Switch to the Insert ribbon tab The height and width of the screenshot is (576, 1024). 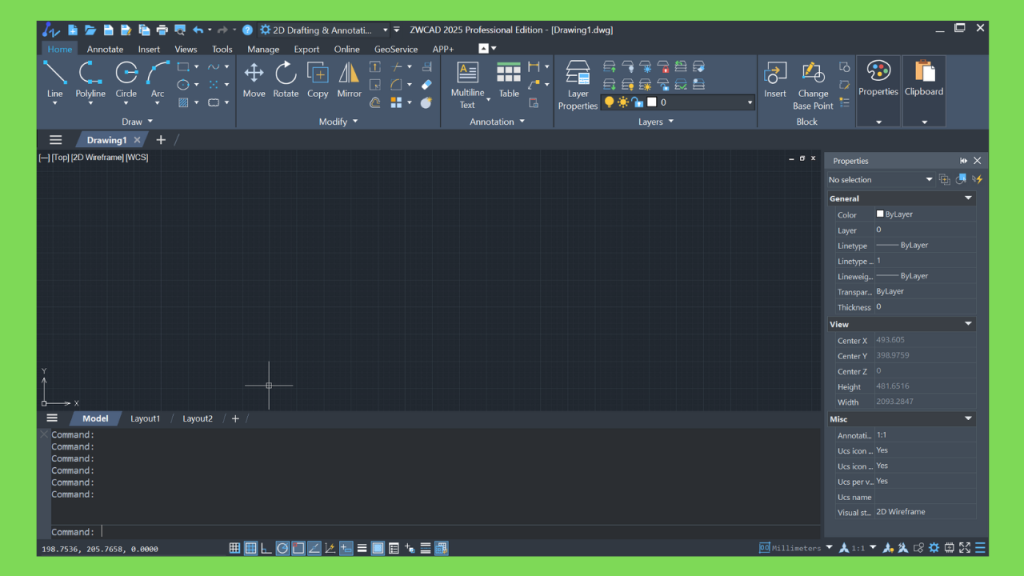tap(149, 49)
